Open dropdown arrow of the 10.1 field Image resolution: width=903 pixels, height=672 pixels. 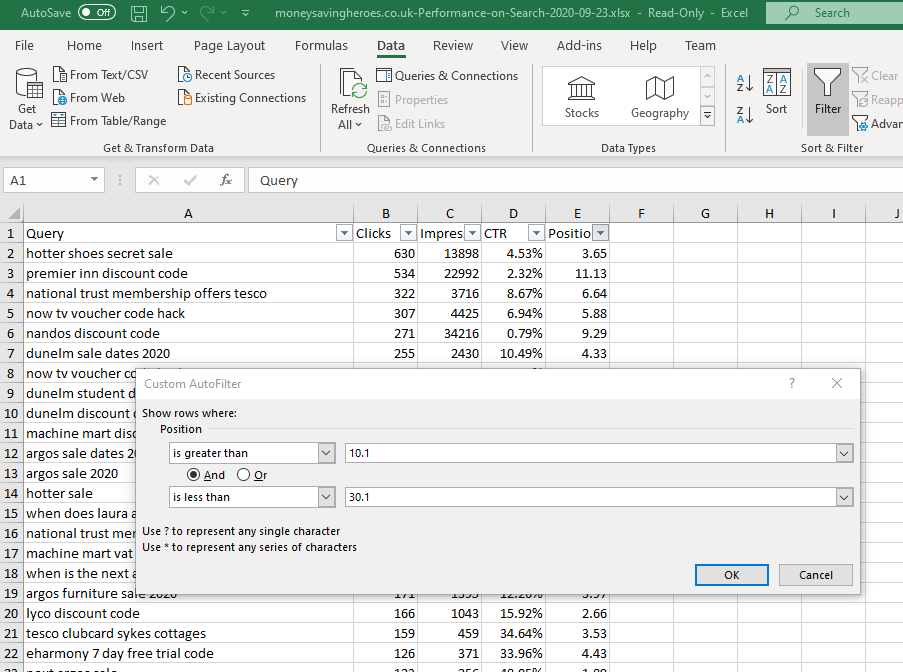click(x=844, y=453)
